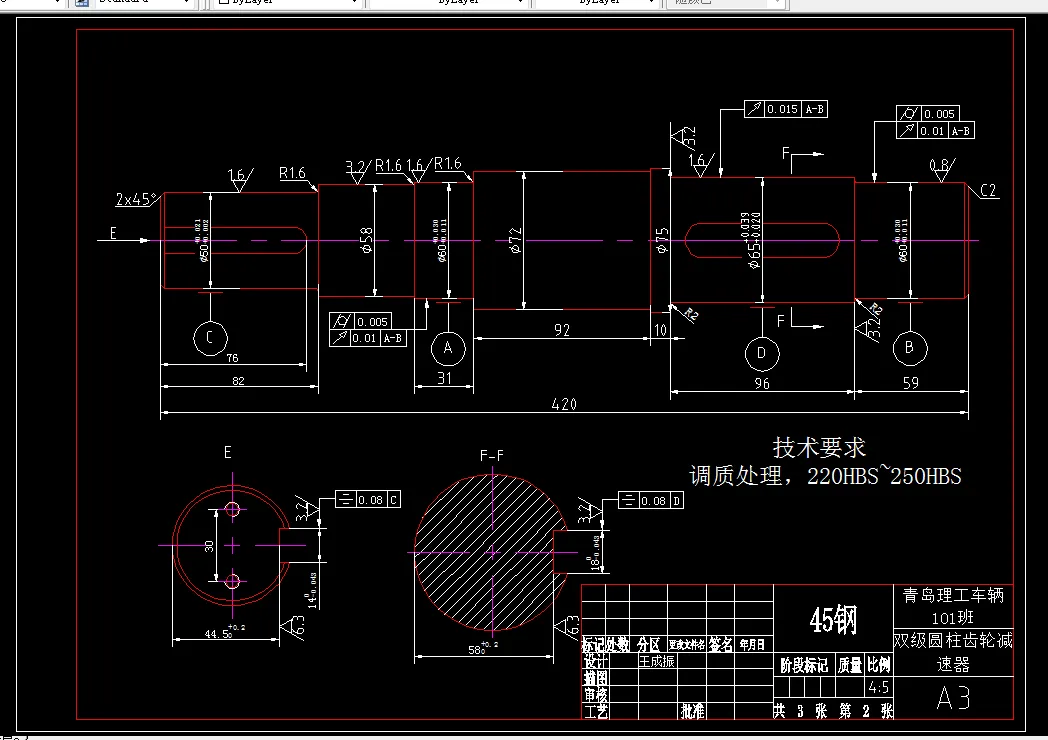Click the F-F section view label

(x=492, y=455)
